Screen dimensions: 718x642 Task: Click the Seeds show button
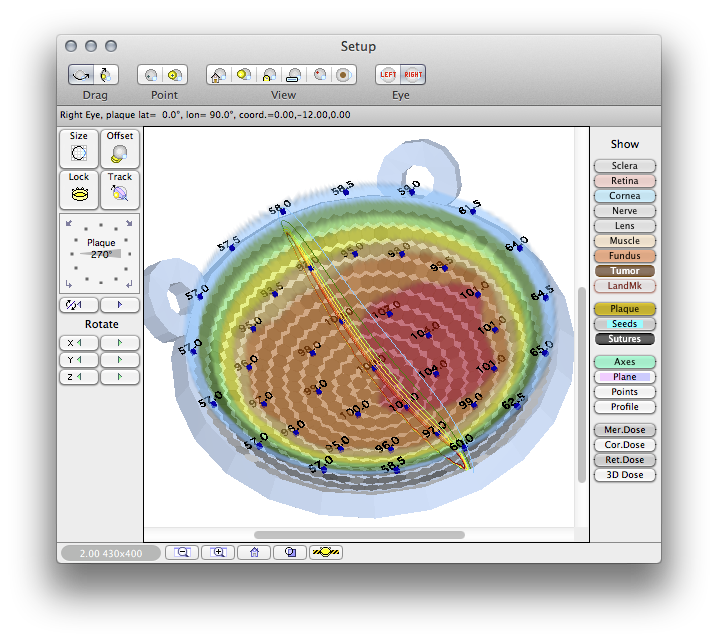click(x=624, y=325)
